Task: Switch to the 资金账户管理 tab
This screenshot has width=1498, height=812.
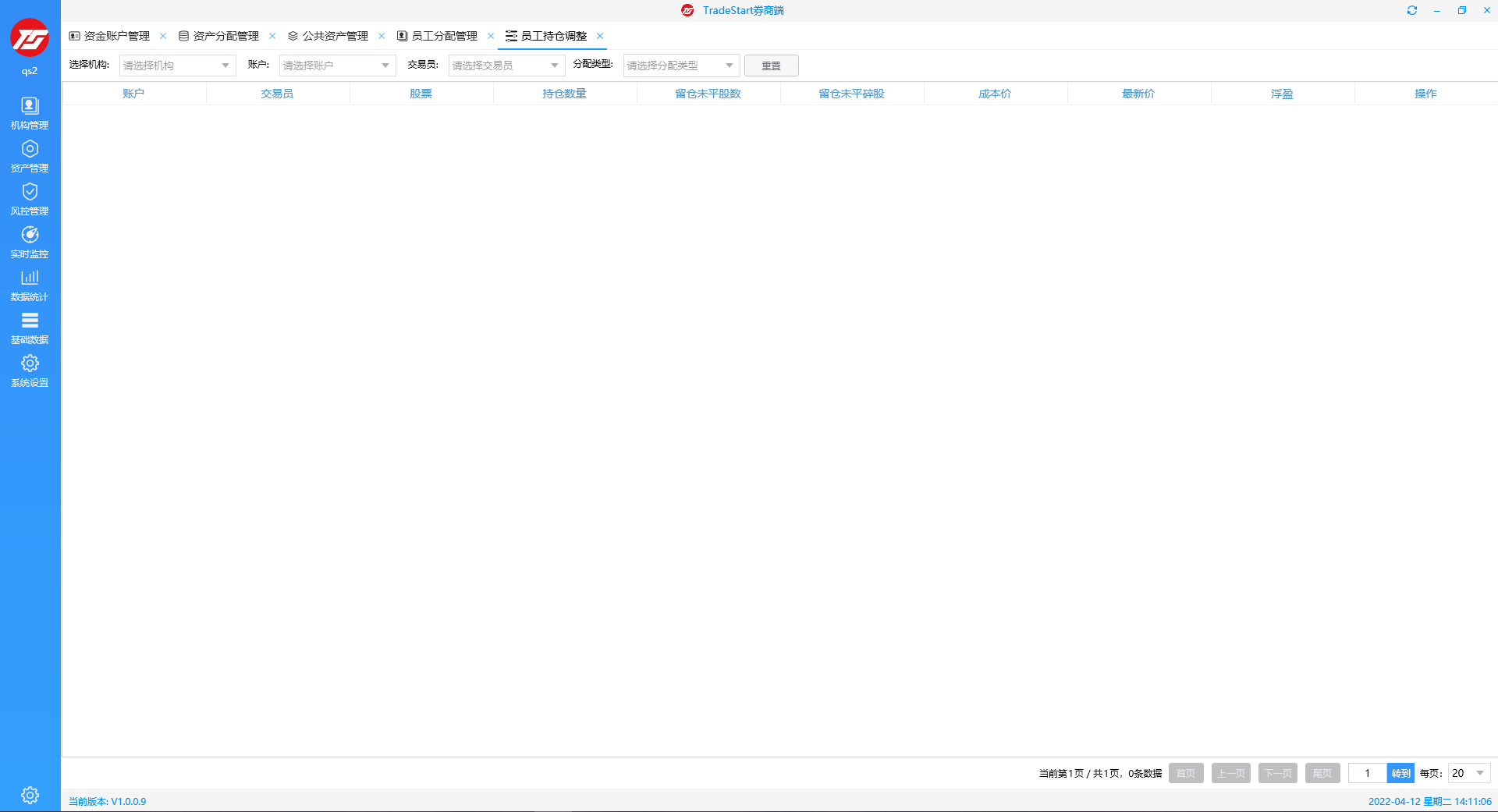Action: point(116,36)
